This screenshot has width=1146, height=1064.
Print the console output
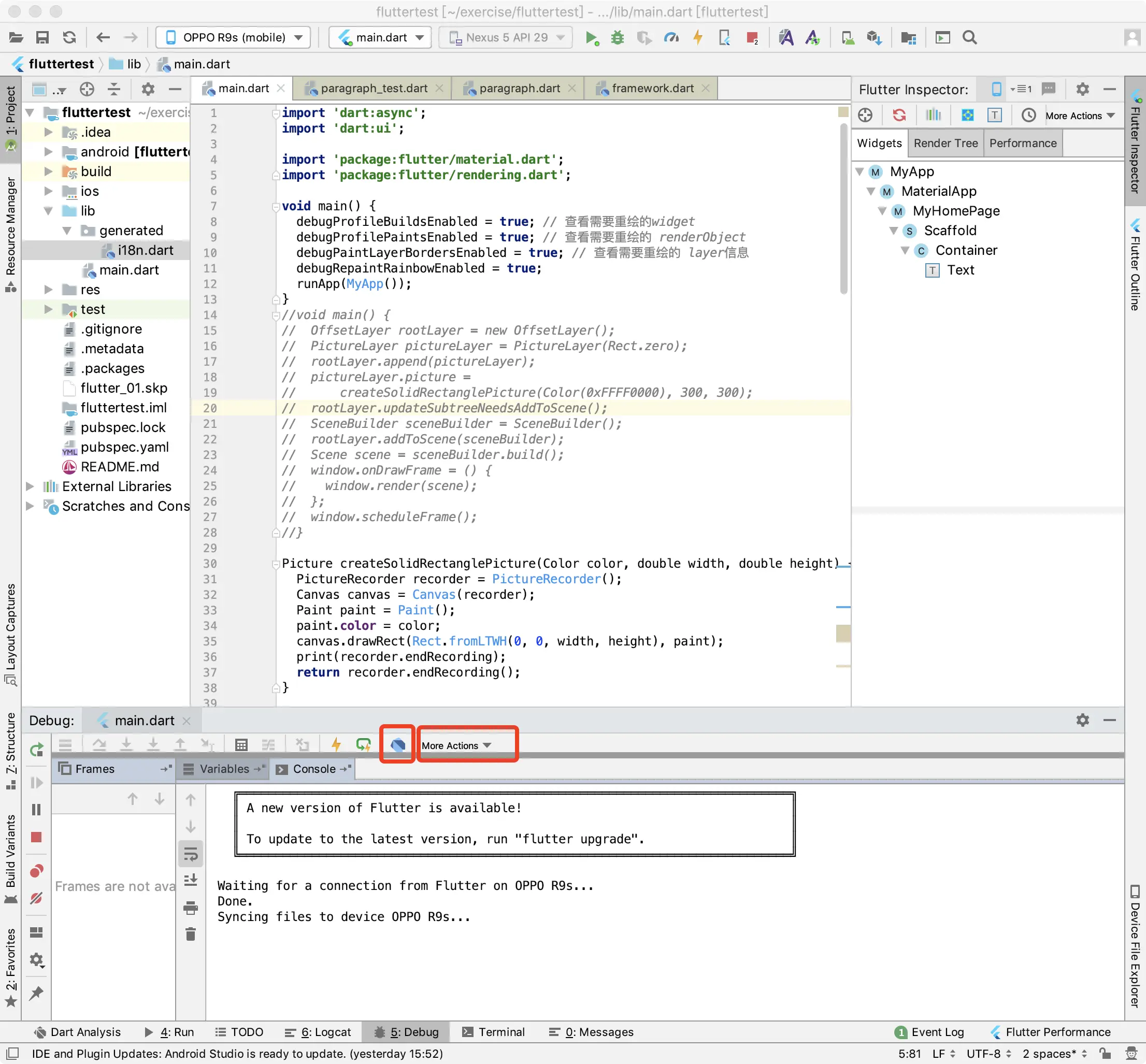[x=191, y=908]
